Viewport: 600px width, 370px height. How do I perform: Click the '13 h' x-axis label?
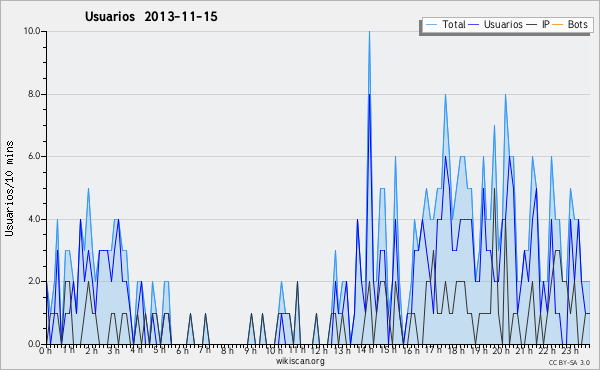point(342,351)
